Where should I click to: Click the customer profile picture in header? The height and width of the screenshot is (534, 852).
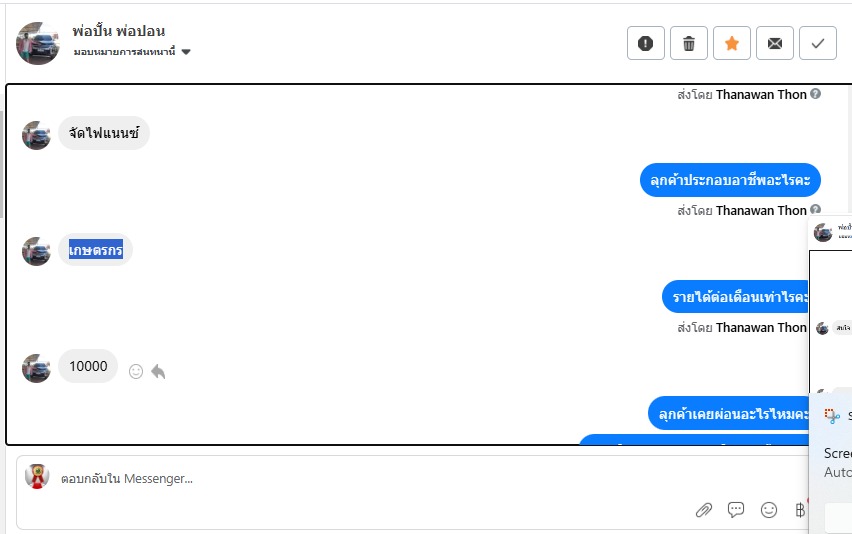pyautogui.click(x=38, y=42)
